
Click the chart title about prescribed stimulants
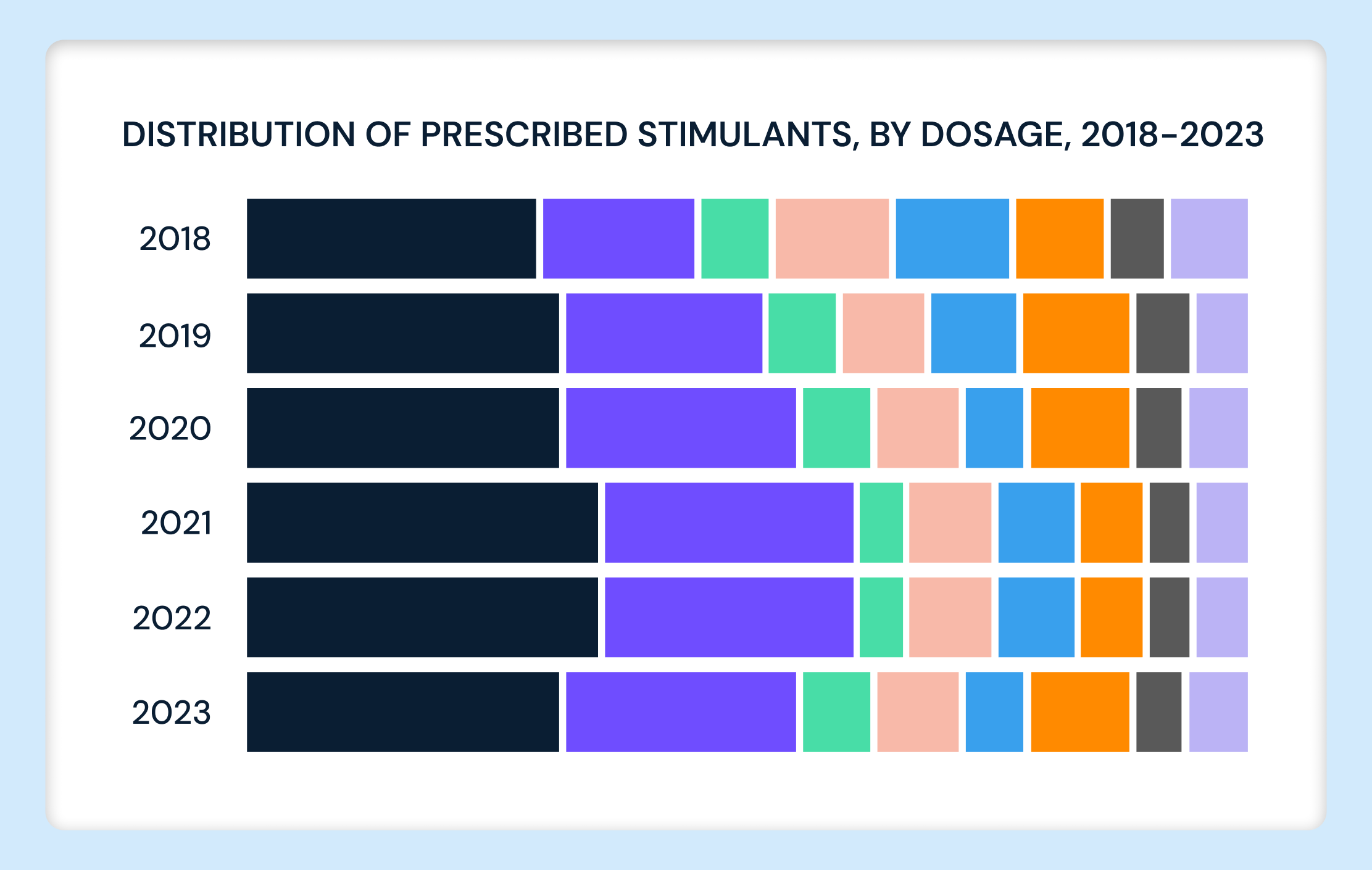tap(693, 135)
